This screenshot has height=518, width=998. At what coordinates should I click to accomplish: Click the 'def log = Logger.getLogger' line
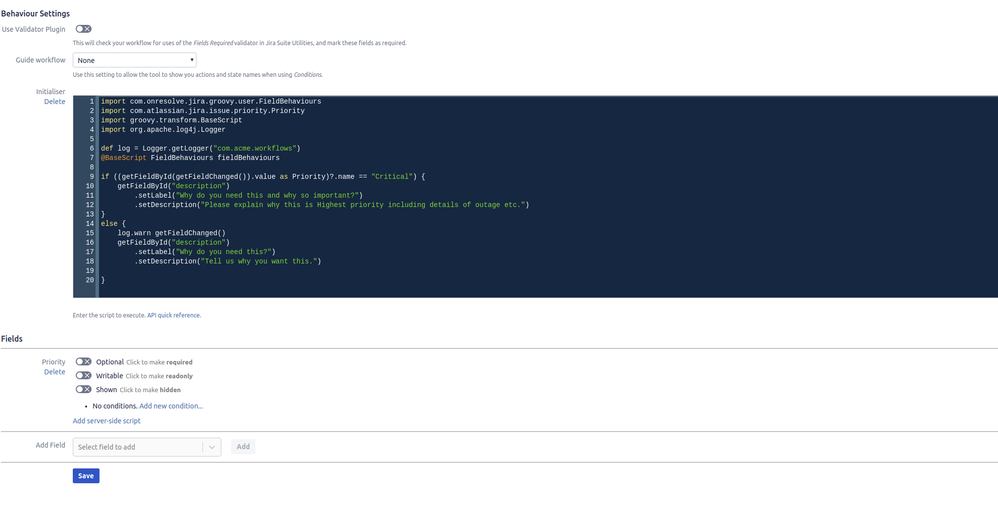[200, 148]
